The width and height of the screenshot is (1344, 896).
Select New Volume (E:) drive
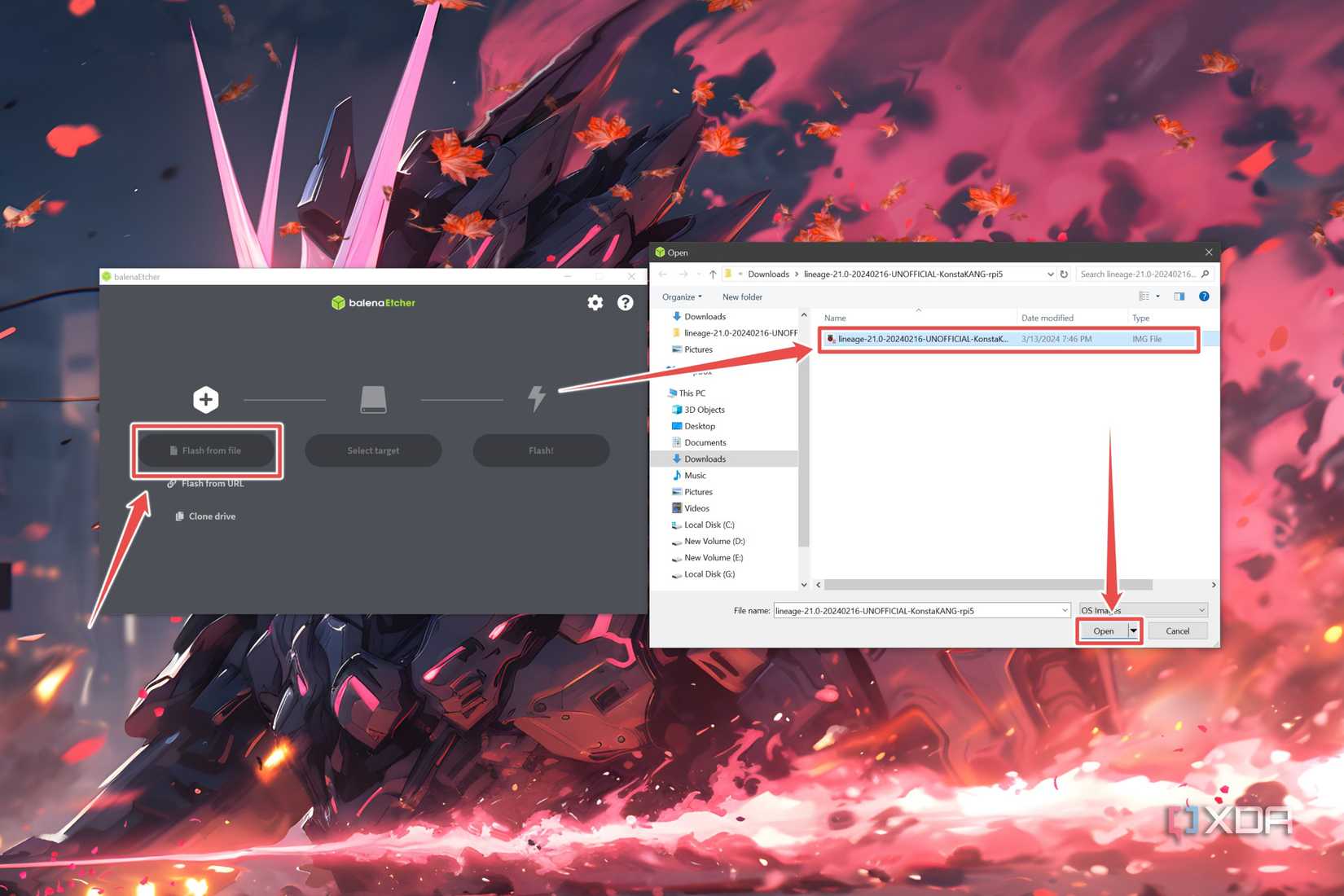(707, 558)
